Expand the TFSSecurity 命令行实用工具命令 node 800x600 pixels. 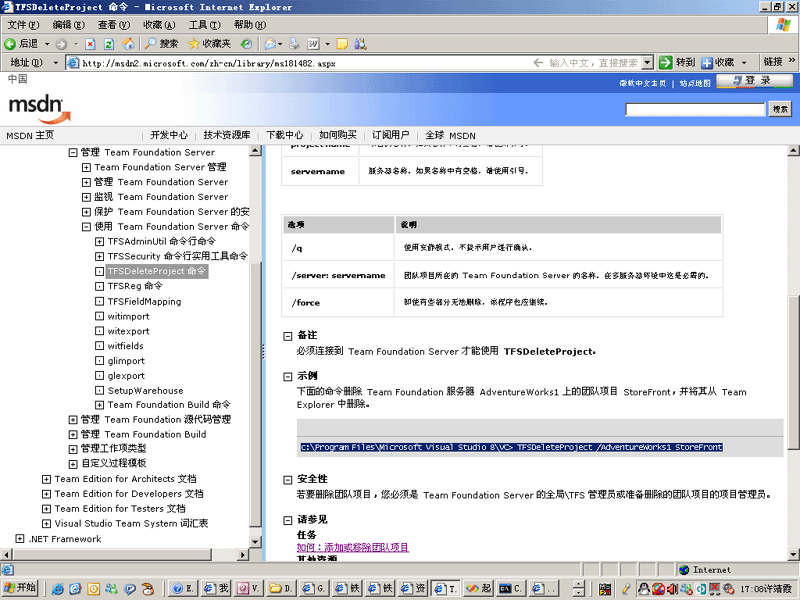click(99, 256)
